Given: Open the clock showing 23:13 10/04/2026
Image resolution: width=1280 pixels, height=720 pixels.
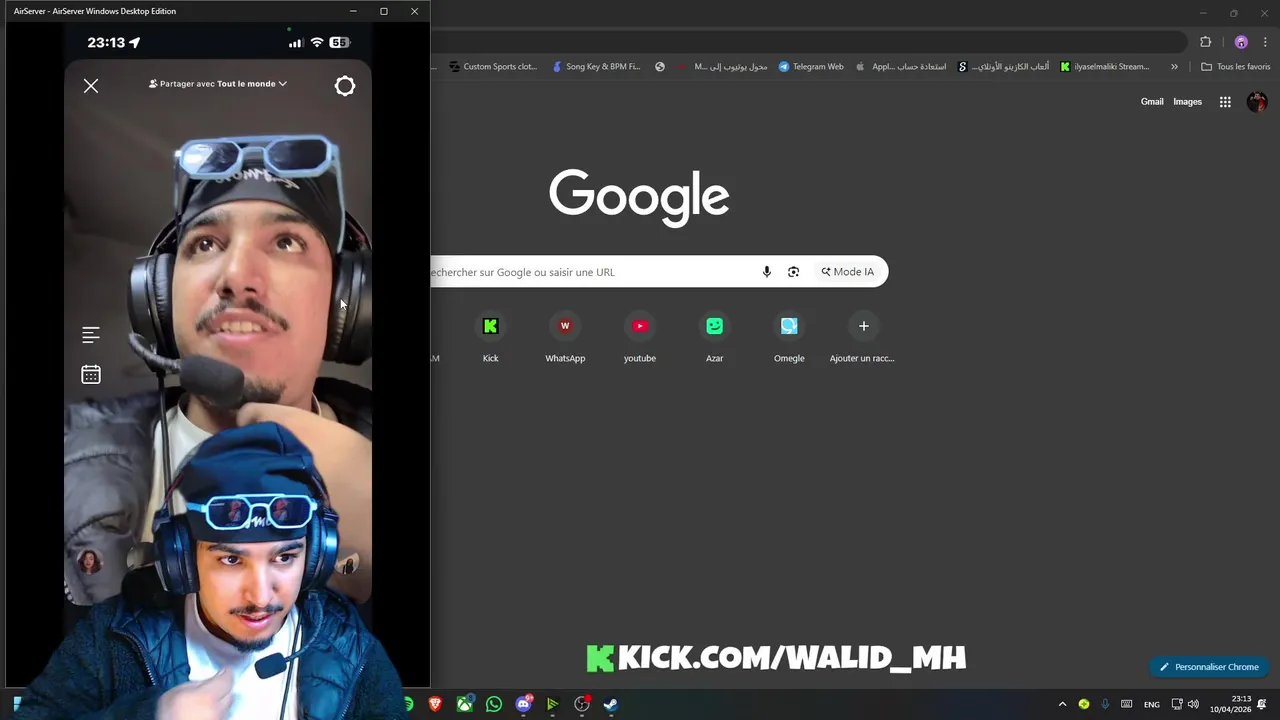Looking at the screenshot, I should tap(1231, 704).
